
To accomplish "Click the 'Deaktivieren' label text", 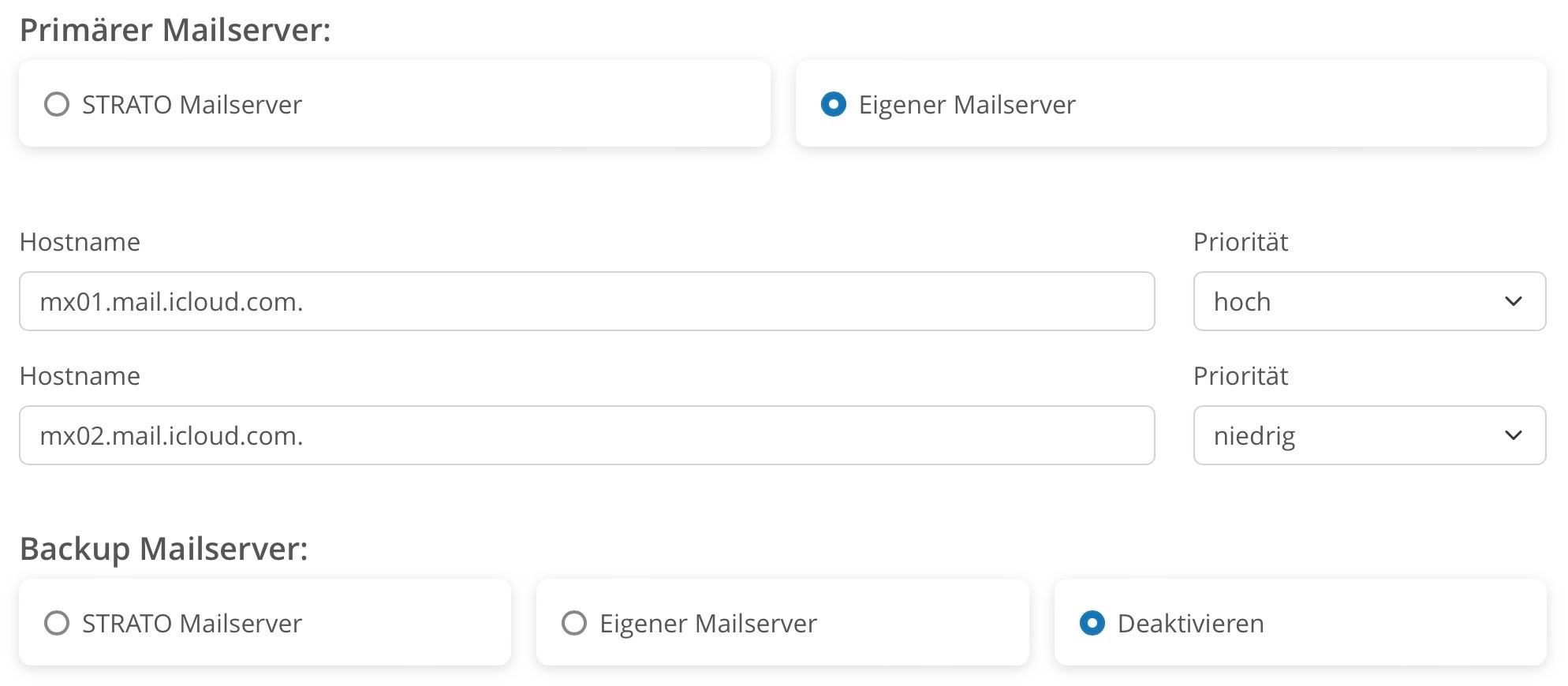I will [x=1190, y=624].
